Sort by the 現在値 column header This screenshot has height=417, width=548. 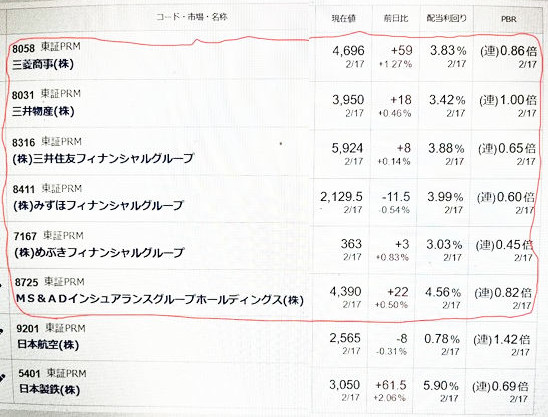[x=344, y=18]
